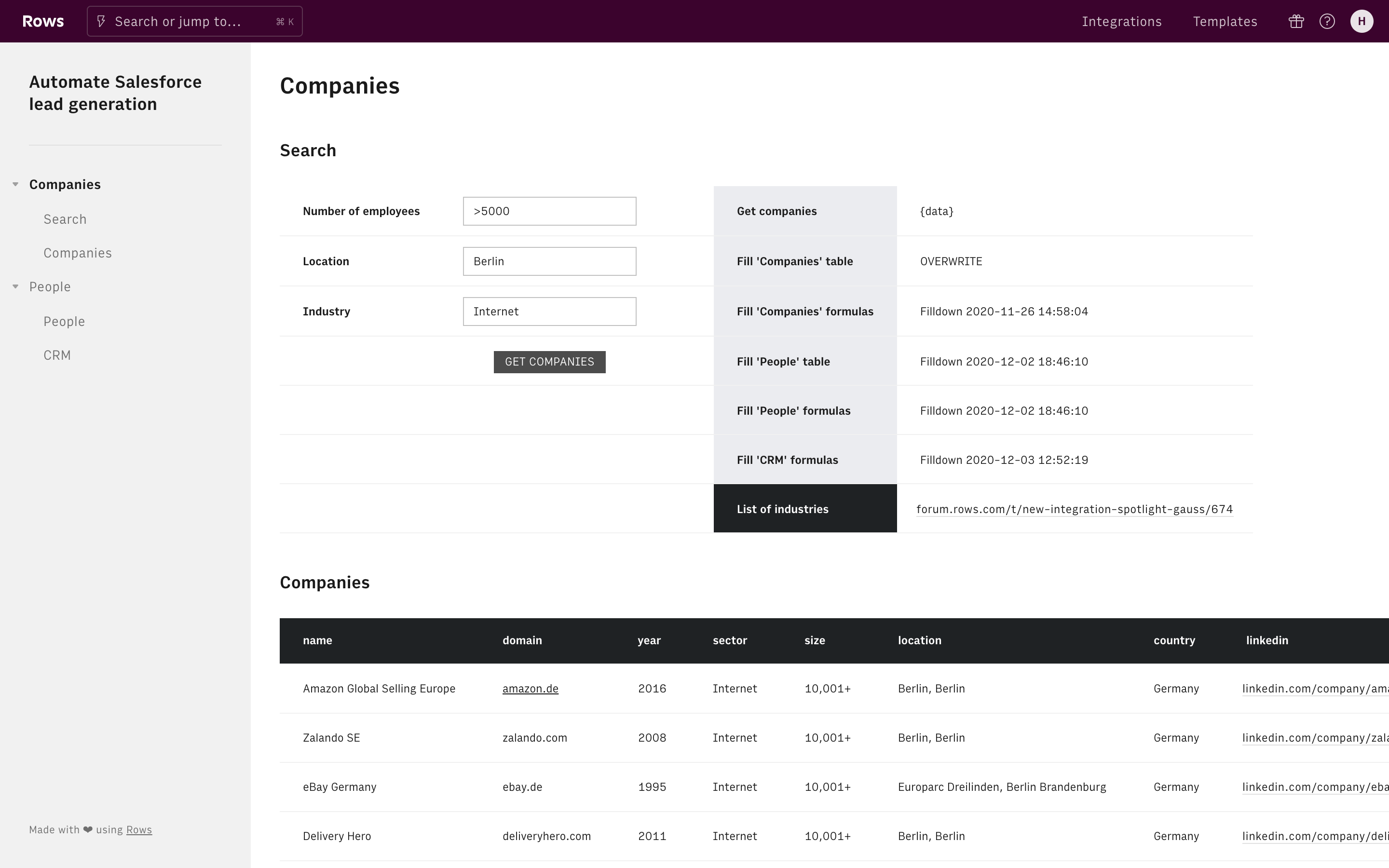Click the Search or jump to box
The height and width of the screenshot is (868, 1389).
pos(195,21)
